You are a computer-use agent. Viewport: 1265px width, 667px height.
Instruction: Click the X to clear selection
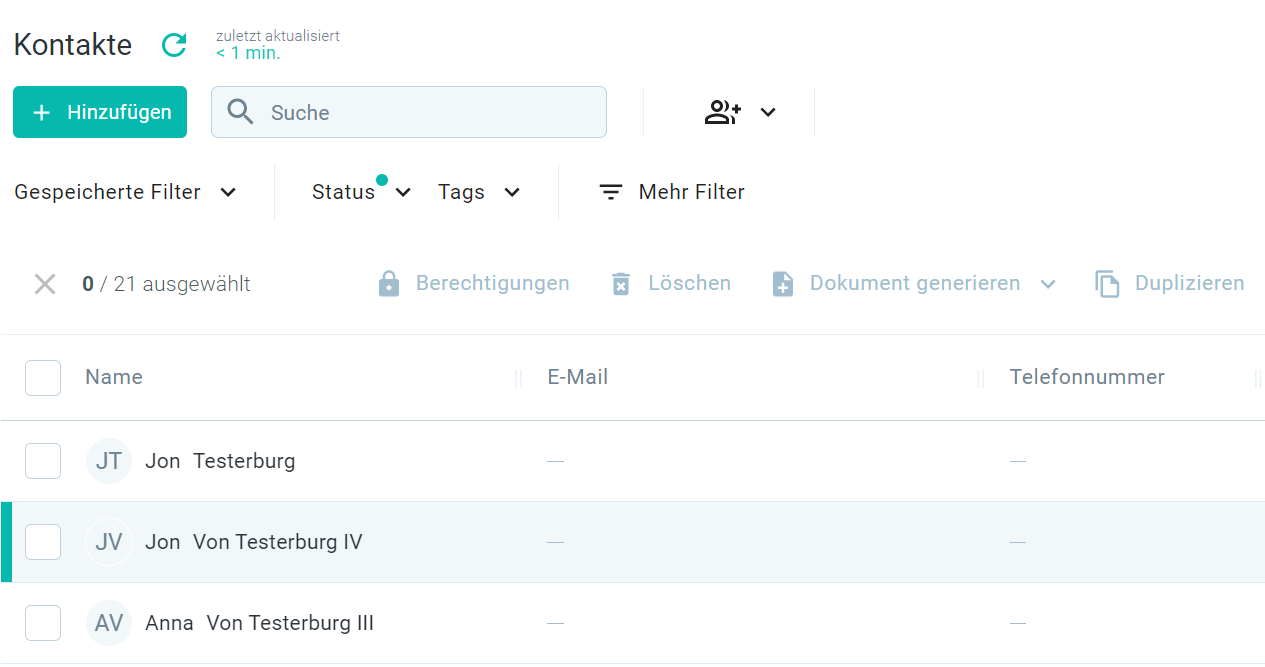pos(45,284)
